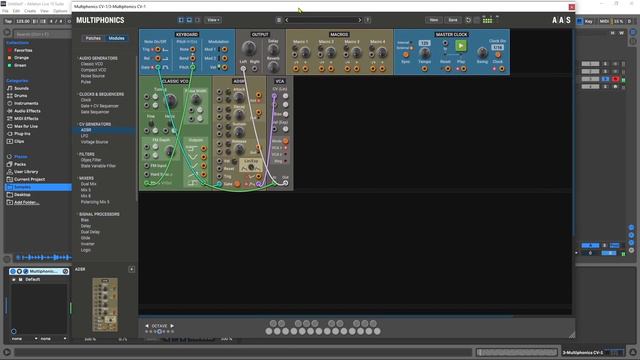Open the patch list menu icon
The image size is (640, 360).
pos(278,20)
